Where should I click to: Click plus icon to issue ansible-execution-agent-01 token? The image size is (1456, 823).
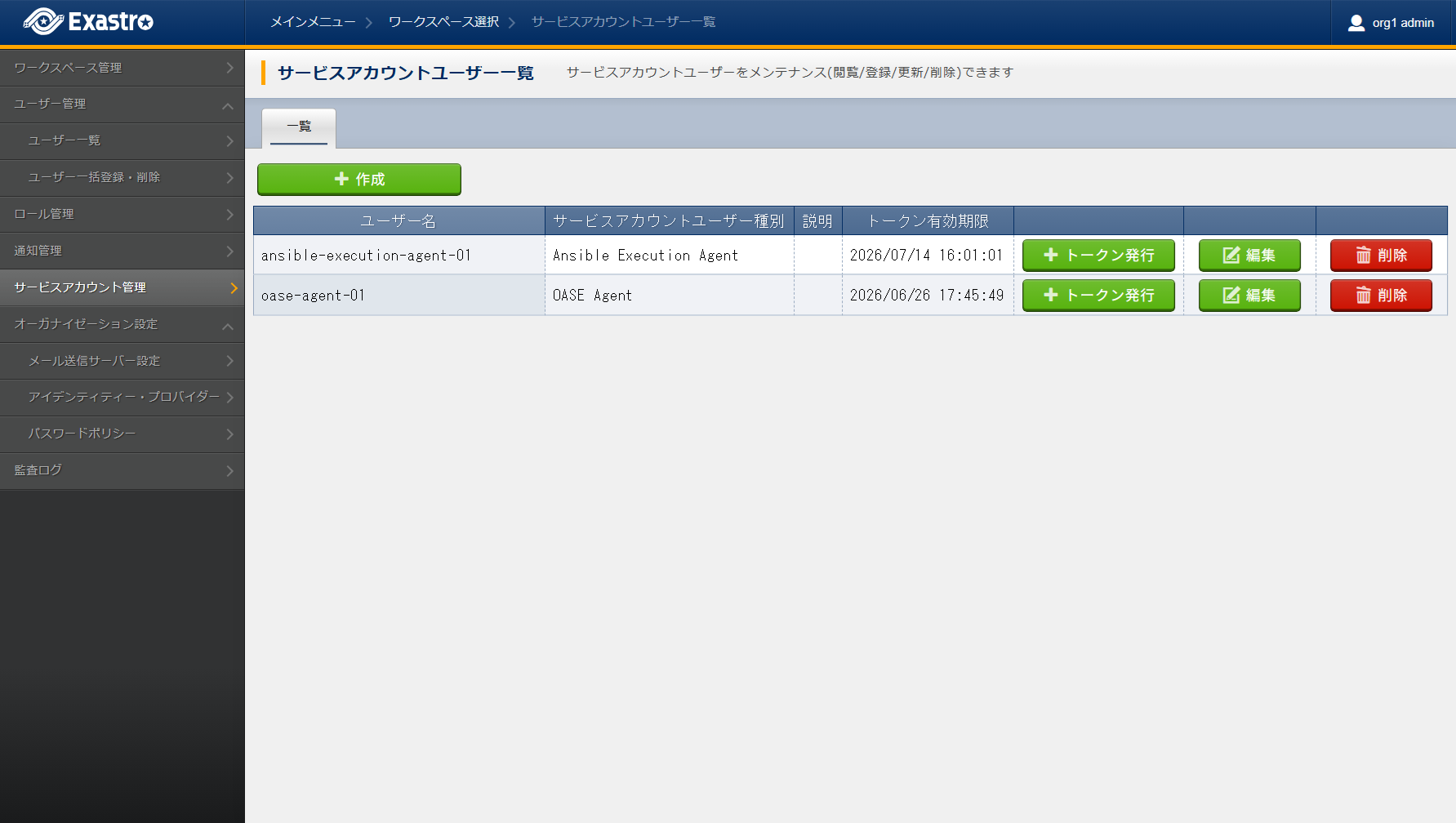(x=1051, y=256)
